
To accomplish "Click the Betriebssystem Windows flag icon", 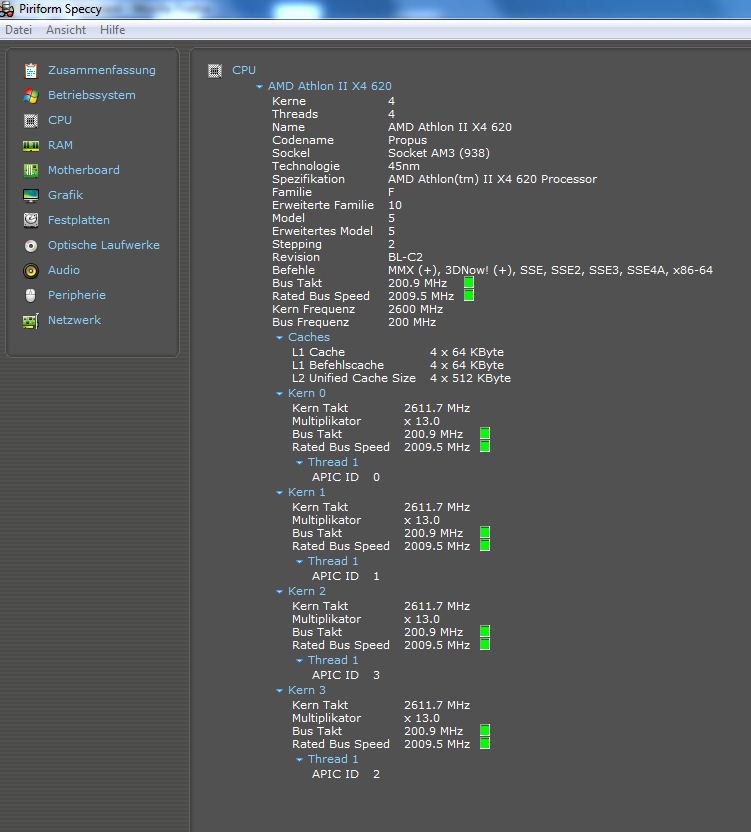I will (x=31, y=96).
